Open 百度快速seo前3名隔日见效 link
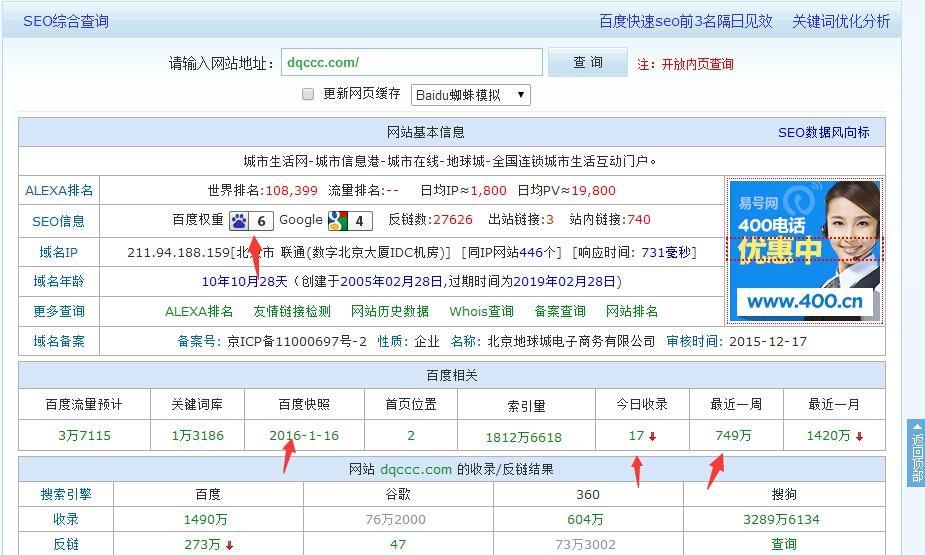This screenshot has height=555, width=925. point(685,21)
